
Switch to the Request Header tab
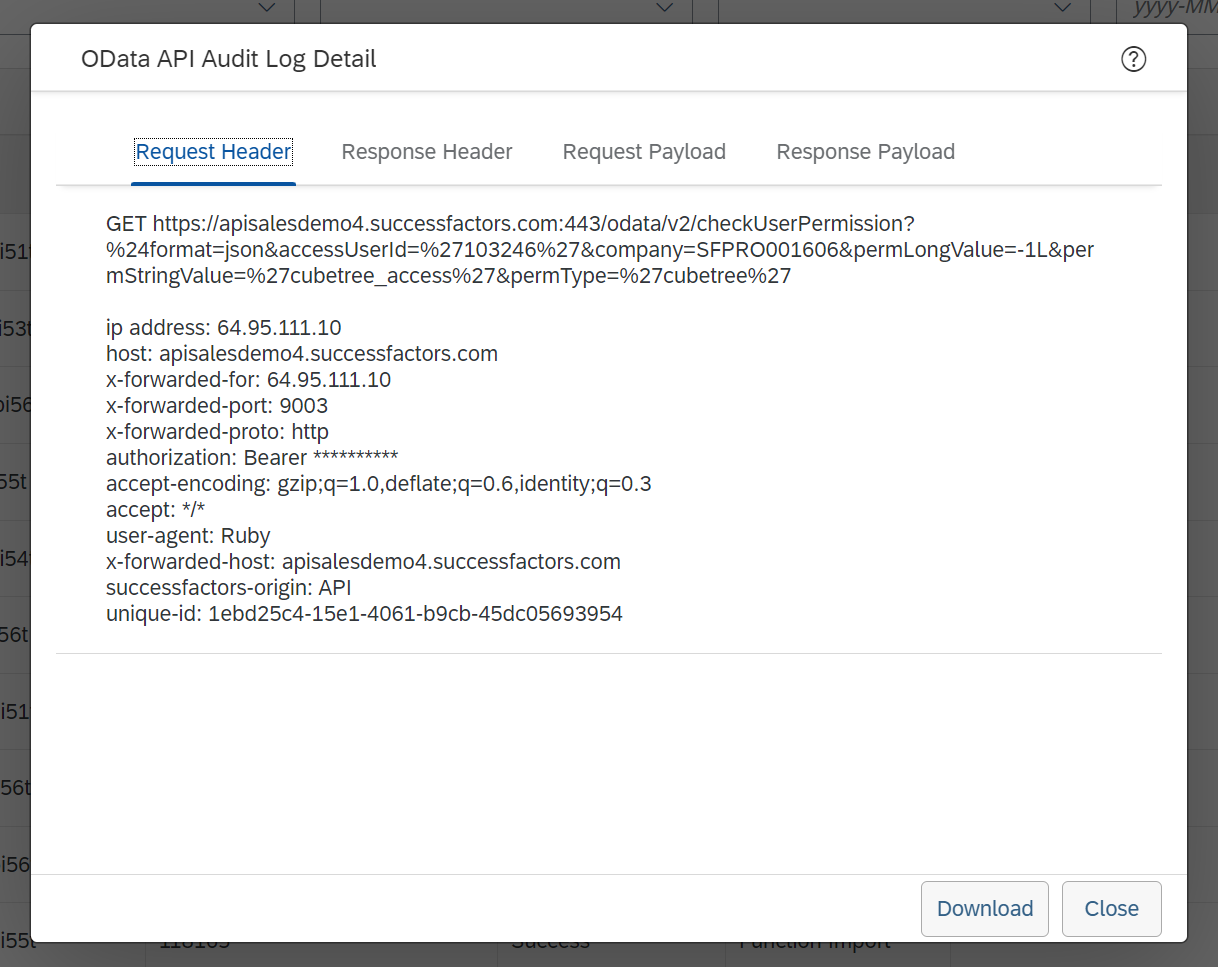pos(214,152)
